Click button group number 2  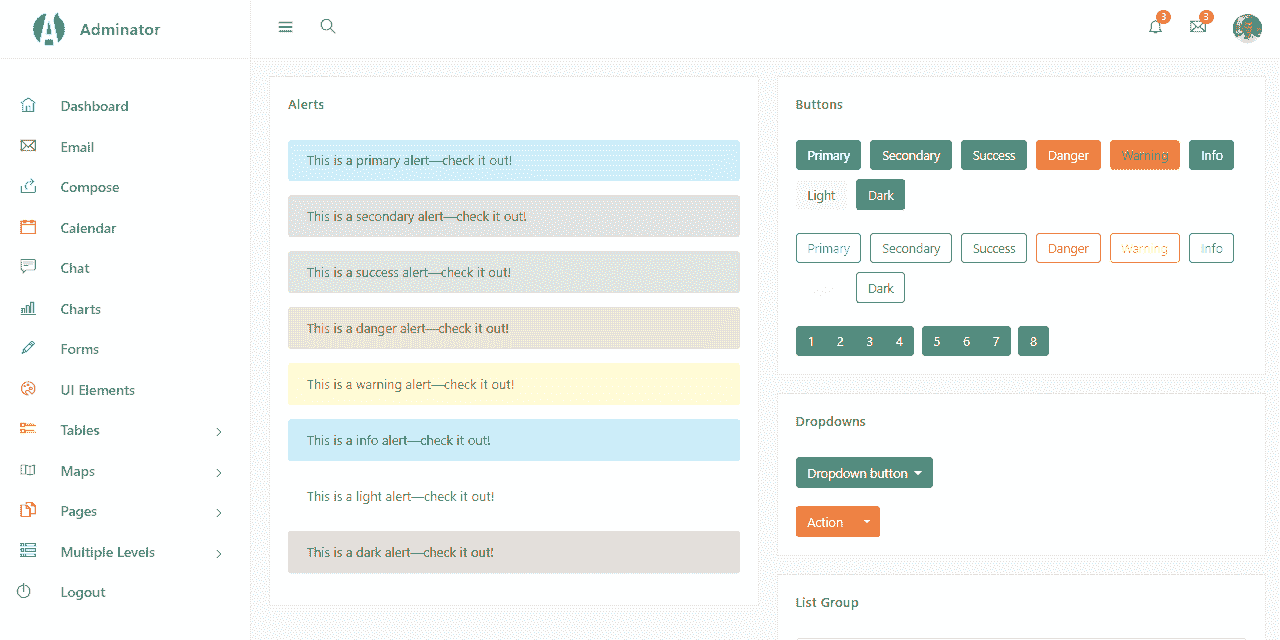pos(840,341)
